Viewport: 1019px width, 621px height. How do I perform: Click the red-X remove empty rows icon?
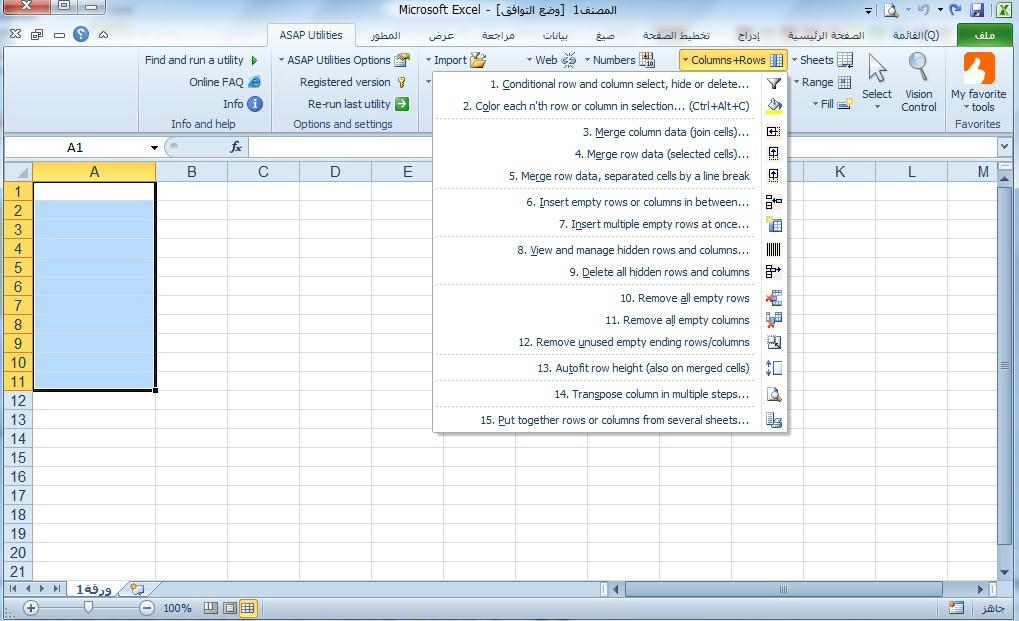773,298
